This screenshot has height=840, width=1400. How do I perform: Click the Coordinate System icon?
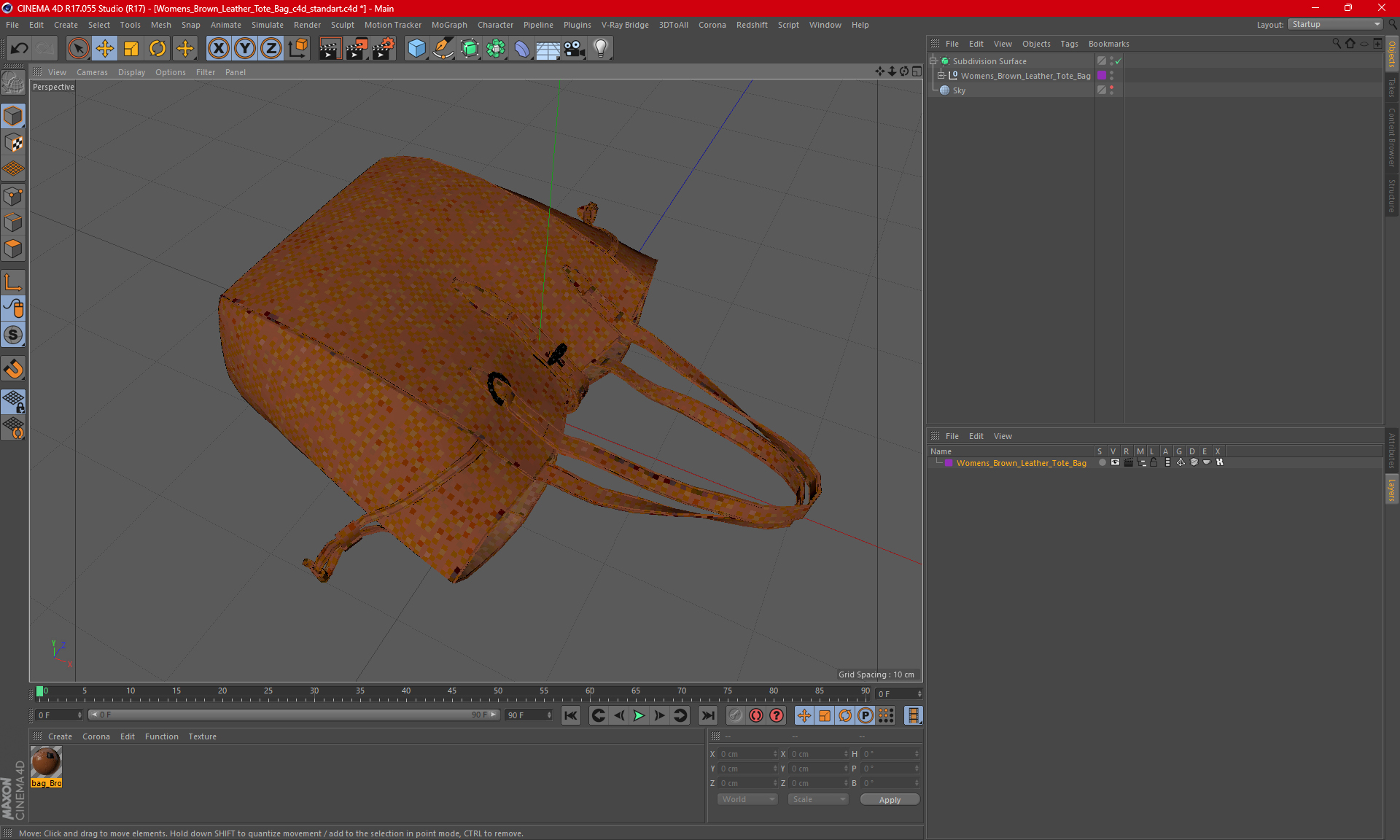coord(297,49)
